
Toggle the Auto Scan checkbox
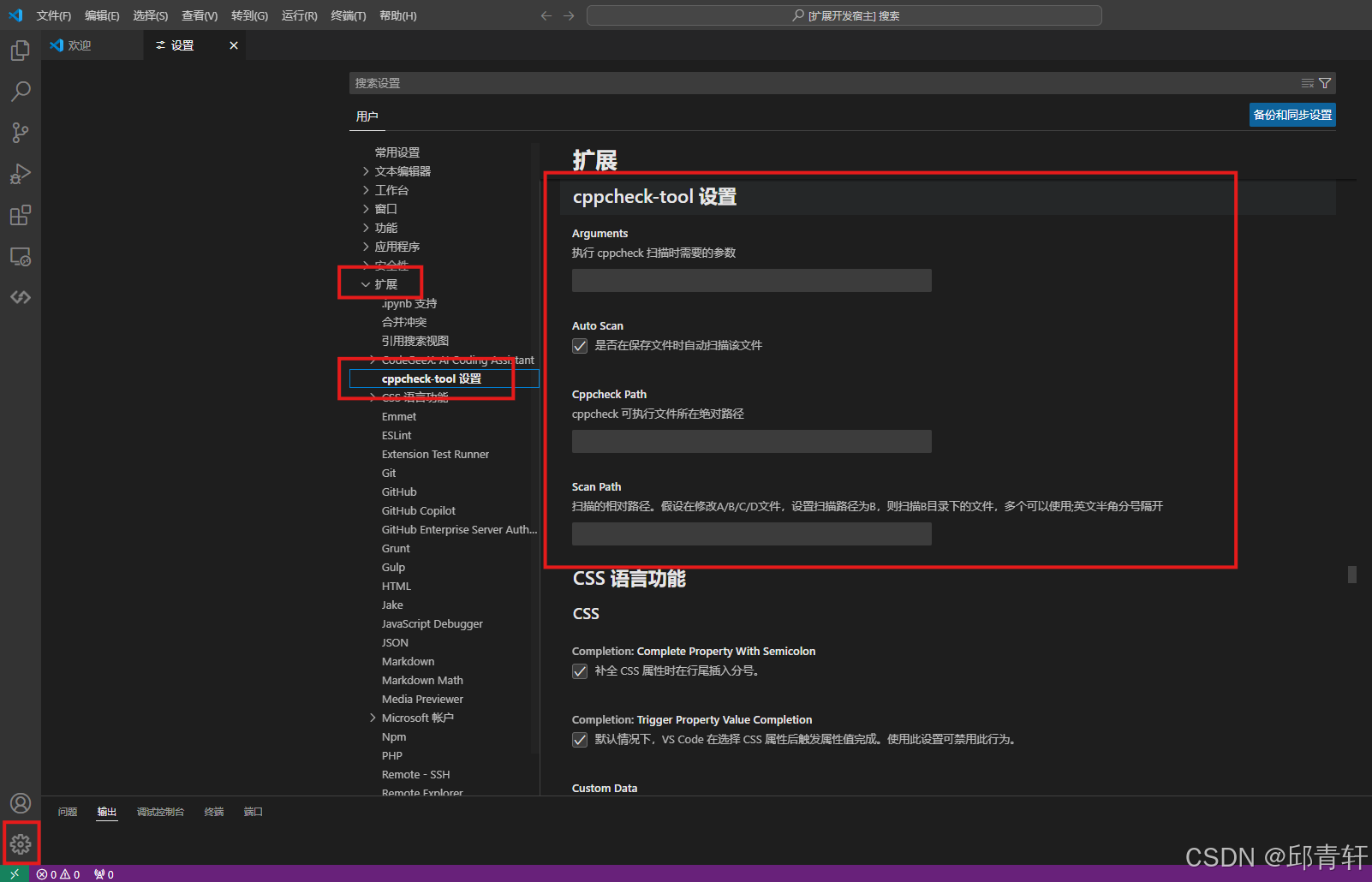[580, 346]
